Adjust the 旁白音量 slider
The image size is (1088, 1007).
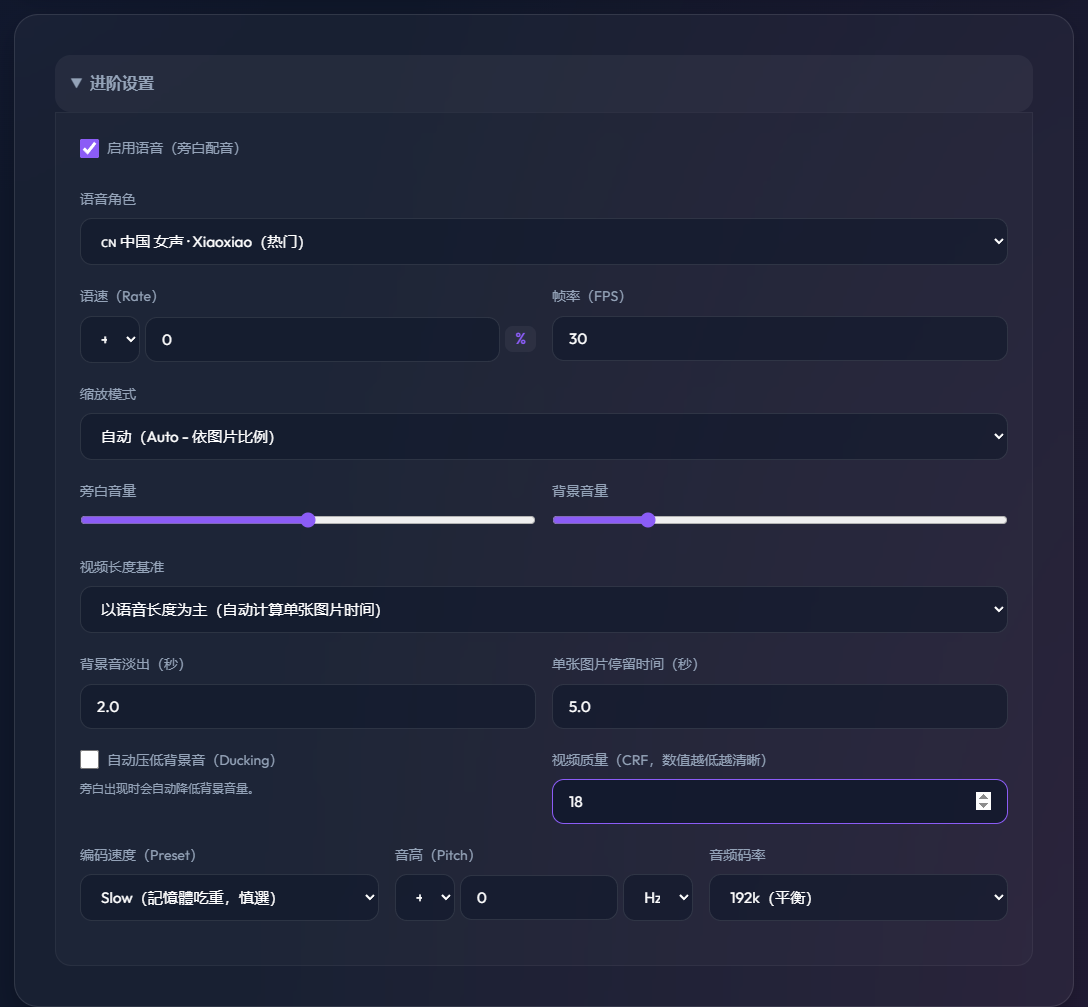tap(308, 520)
